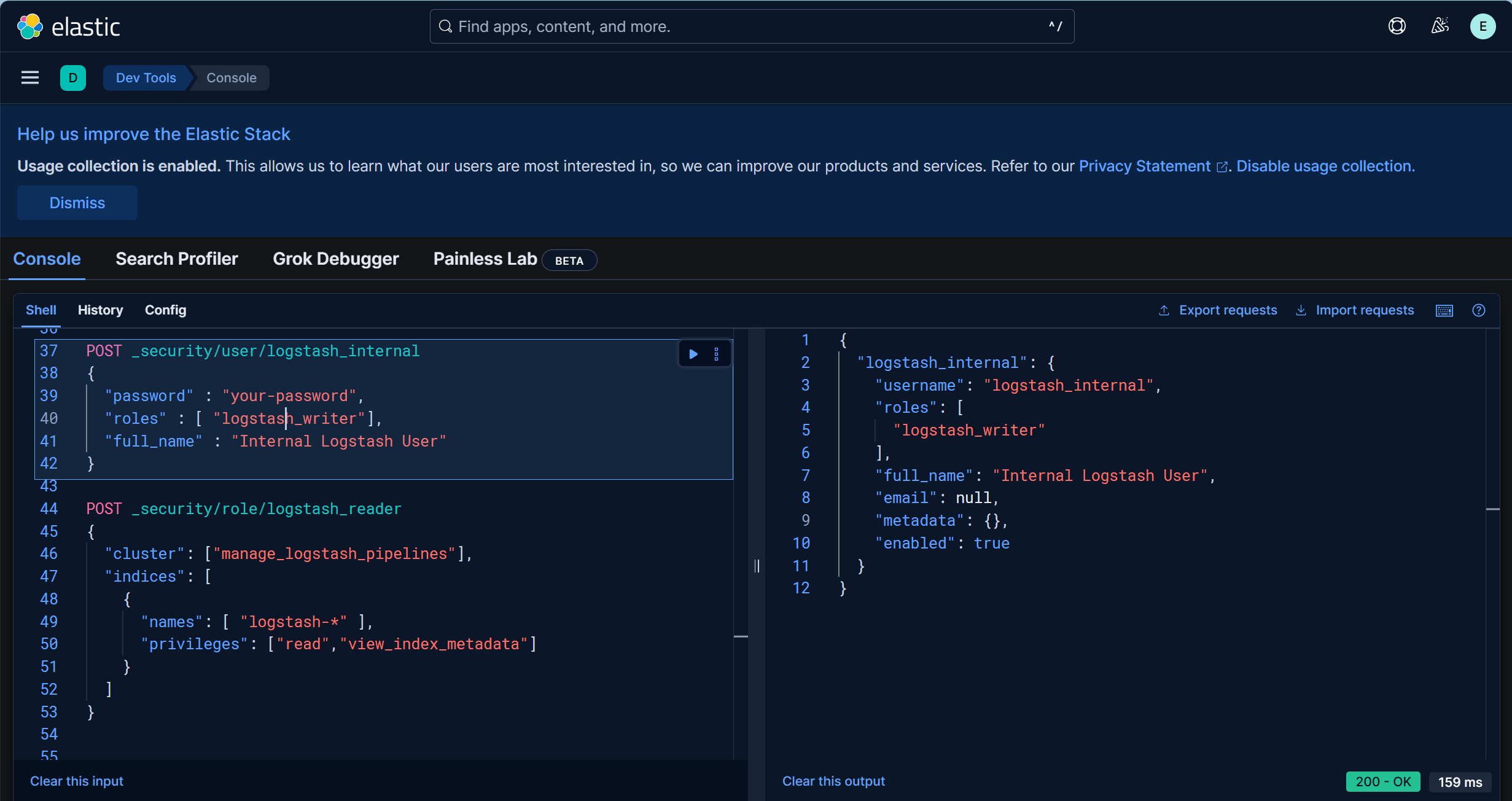Click the BETA badge on Painless Lab
The height and width of the screenshot is (801, 1512).
569,260
